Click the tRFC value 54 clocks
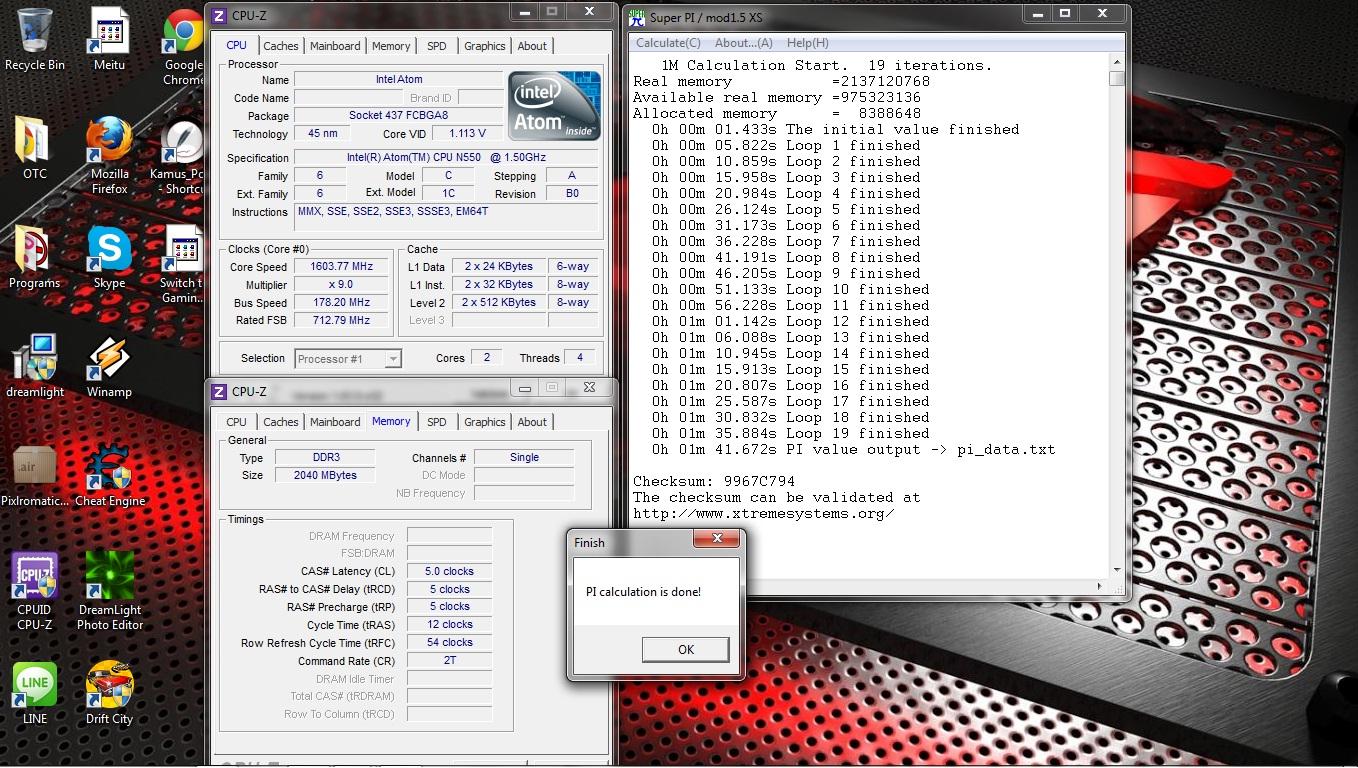 [449, 642]
